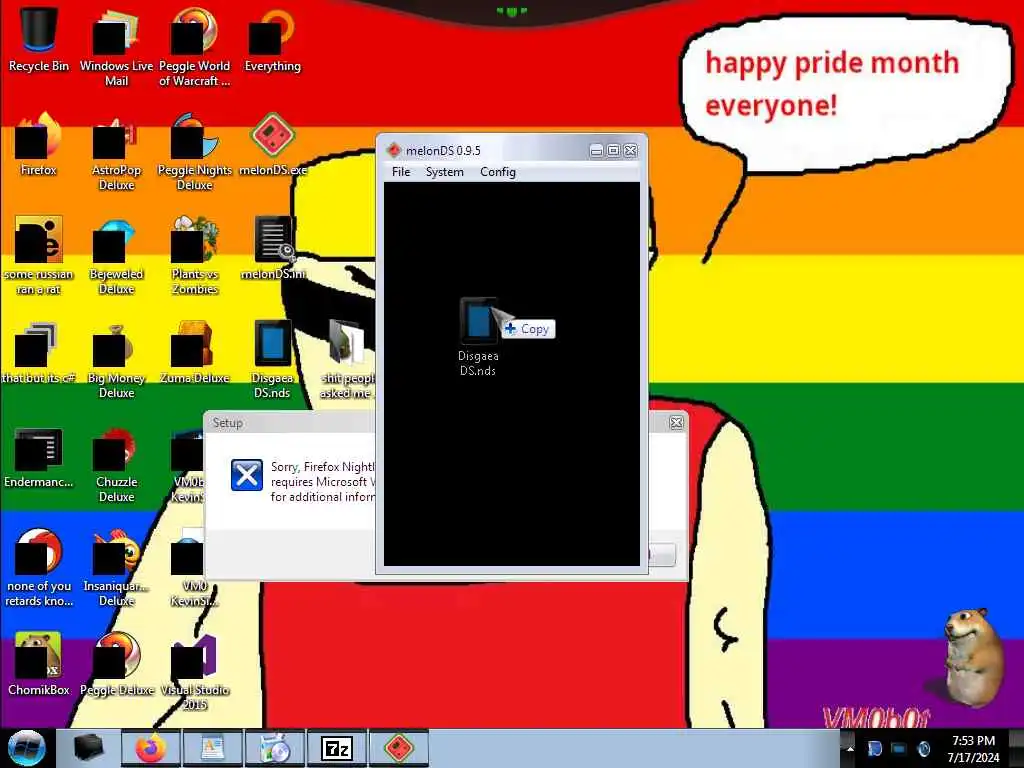The height and width of the screenshot is (768, 1024).
Task: Minimize the melonDS window
Action: pyautogui.click(x=596, y=151)
